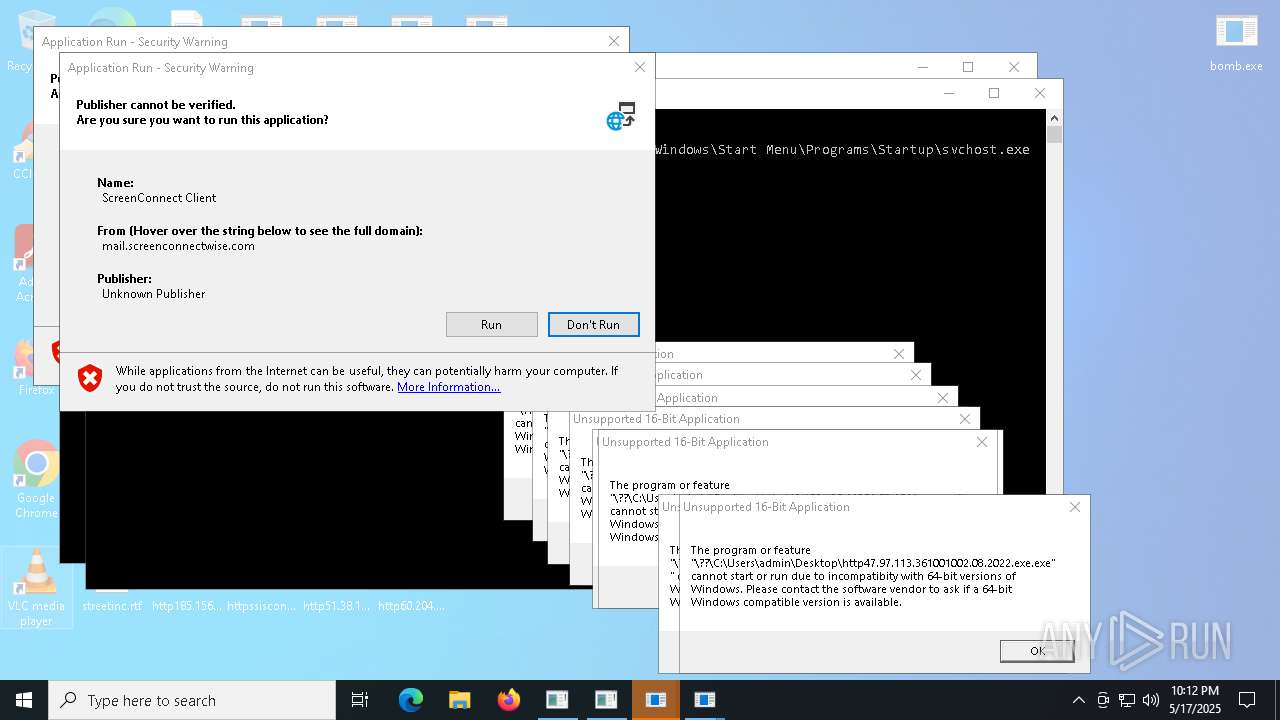Click the Windows Start button
Image resolution: width=1280 pixels, height=720 pixels.
tap(24, 700)
